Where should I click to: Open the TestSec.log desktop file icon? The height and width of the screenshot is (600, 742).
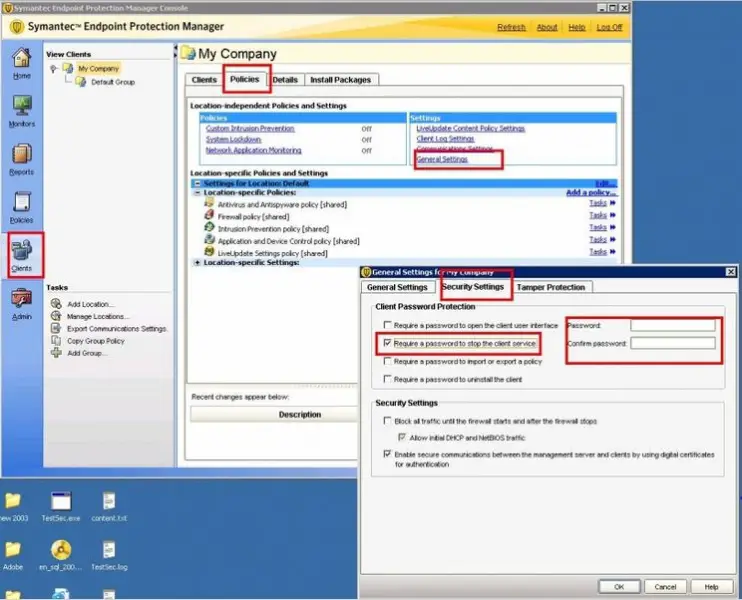[x=109, y=550]
